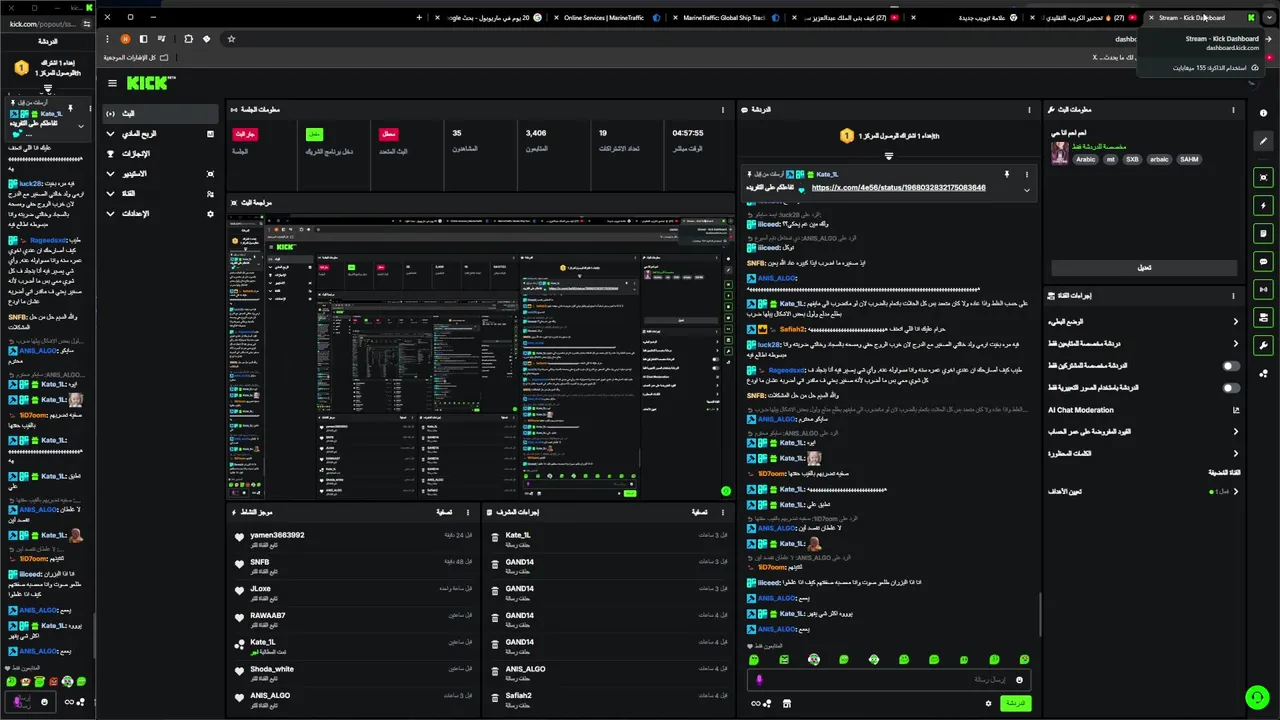Click trash icon next to Kate_1L moderator action

tap(495, 537)
